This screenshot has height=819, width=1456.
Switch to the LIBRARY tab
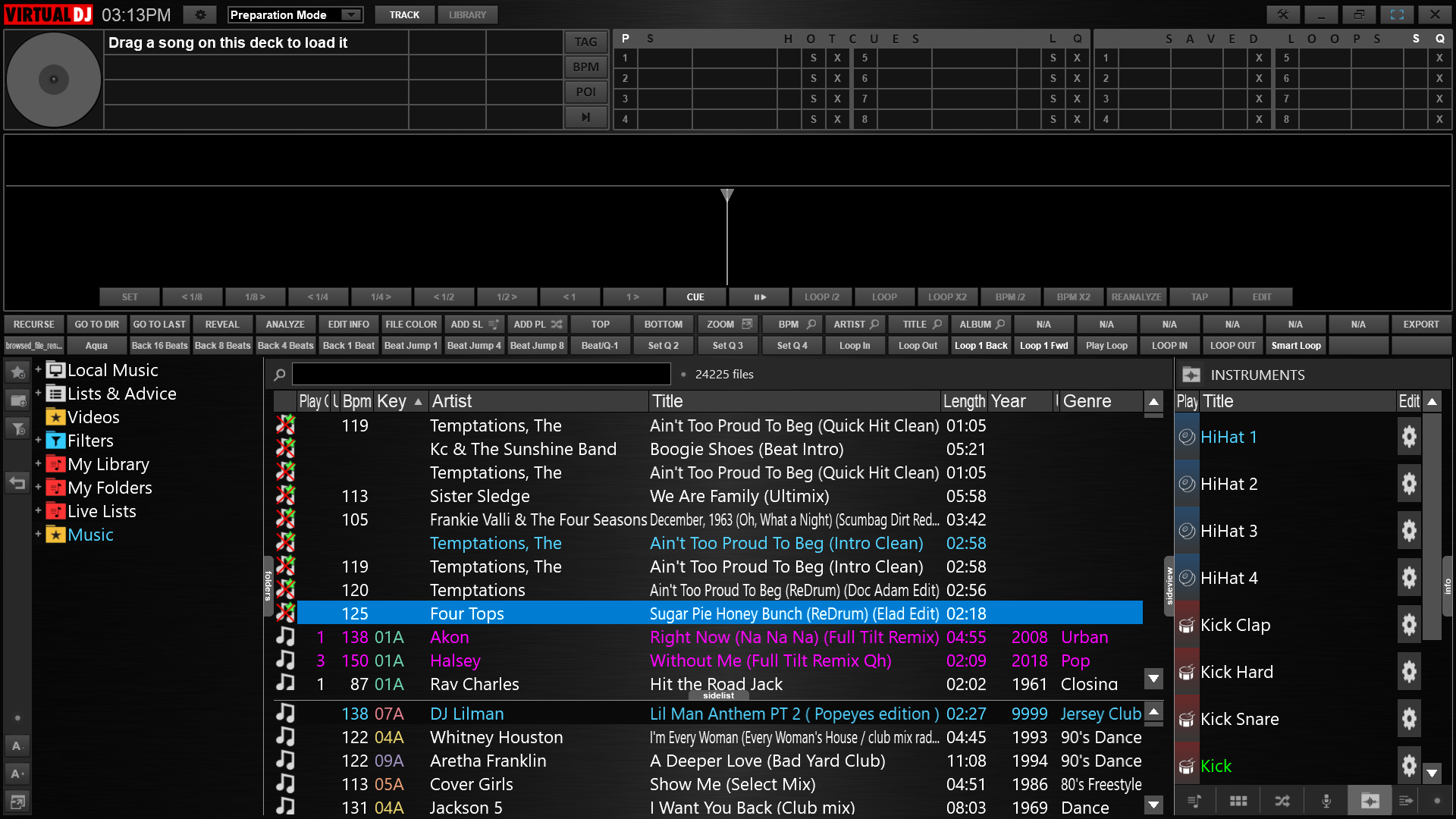tap(467, 14)
